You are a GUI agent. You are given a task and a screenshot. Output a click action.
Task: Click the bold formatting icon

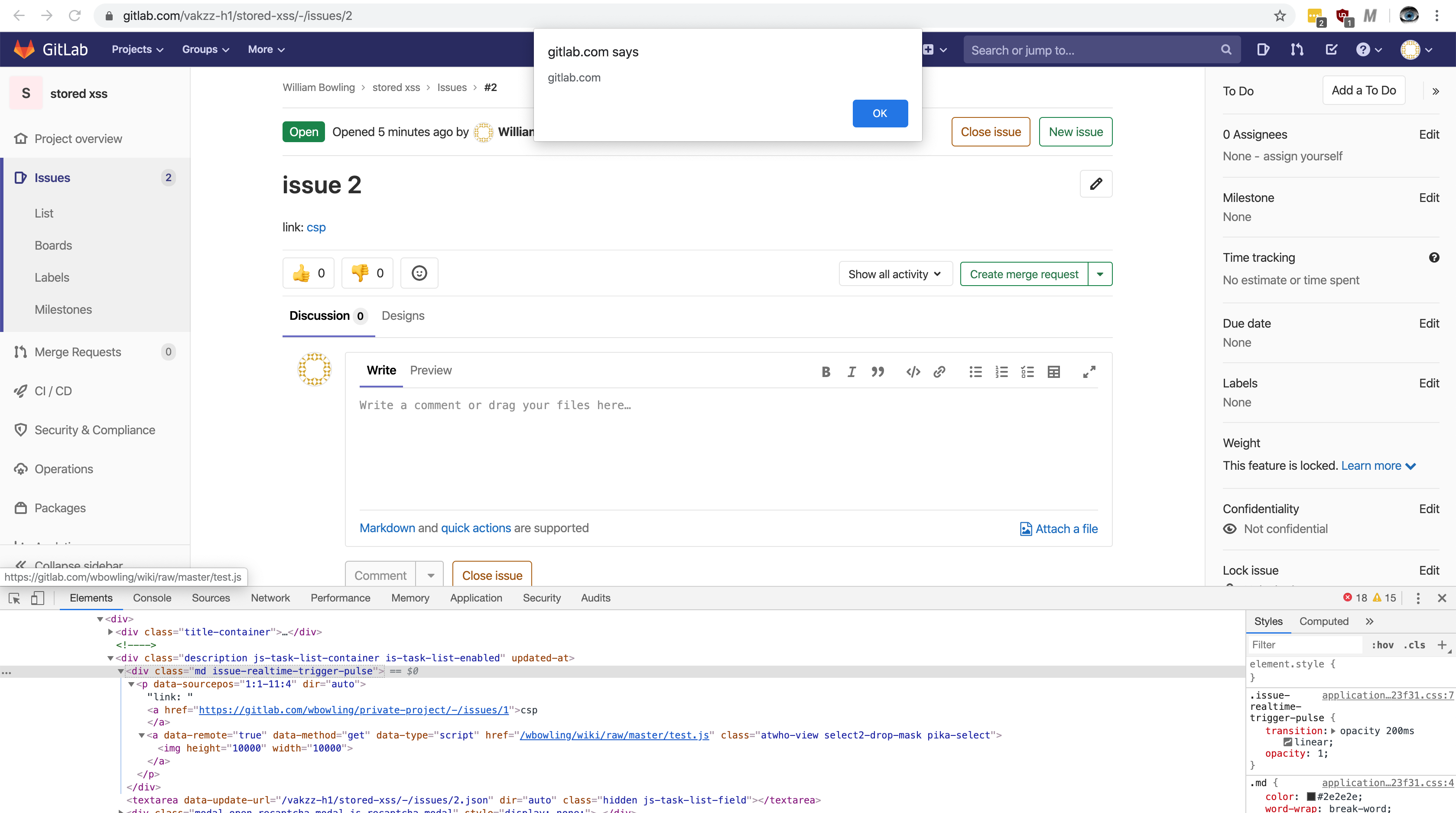coord(826,371)
